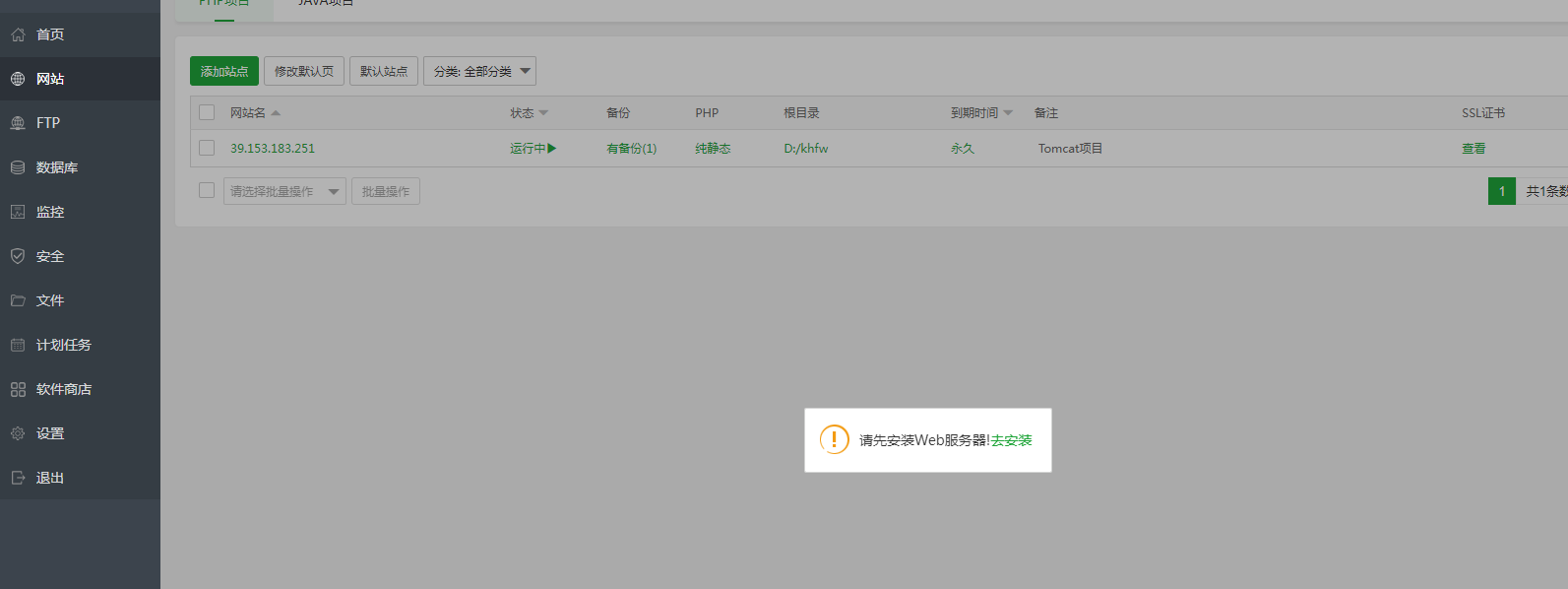Click the calendar icon beside 计划任务

click(x=18, y=345)
